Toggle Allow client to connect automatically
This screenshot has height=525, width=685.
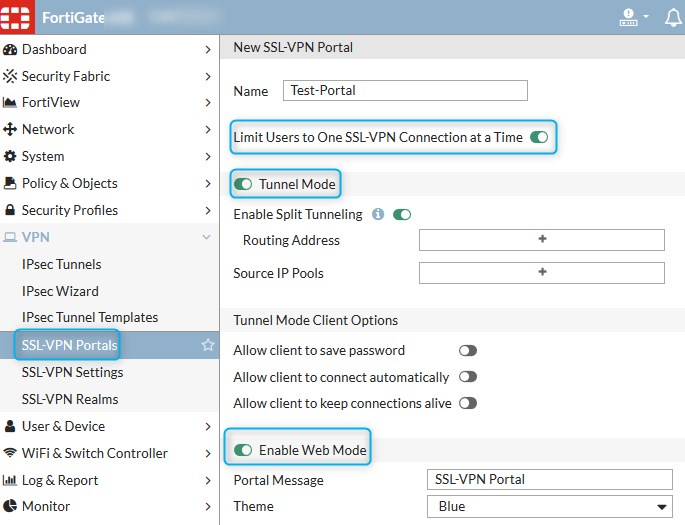point(467,377)
